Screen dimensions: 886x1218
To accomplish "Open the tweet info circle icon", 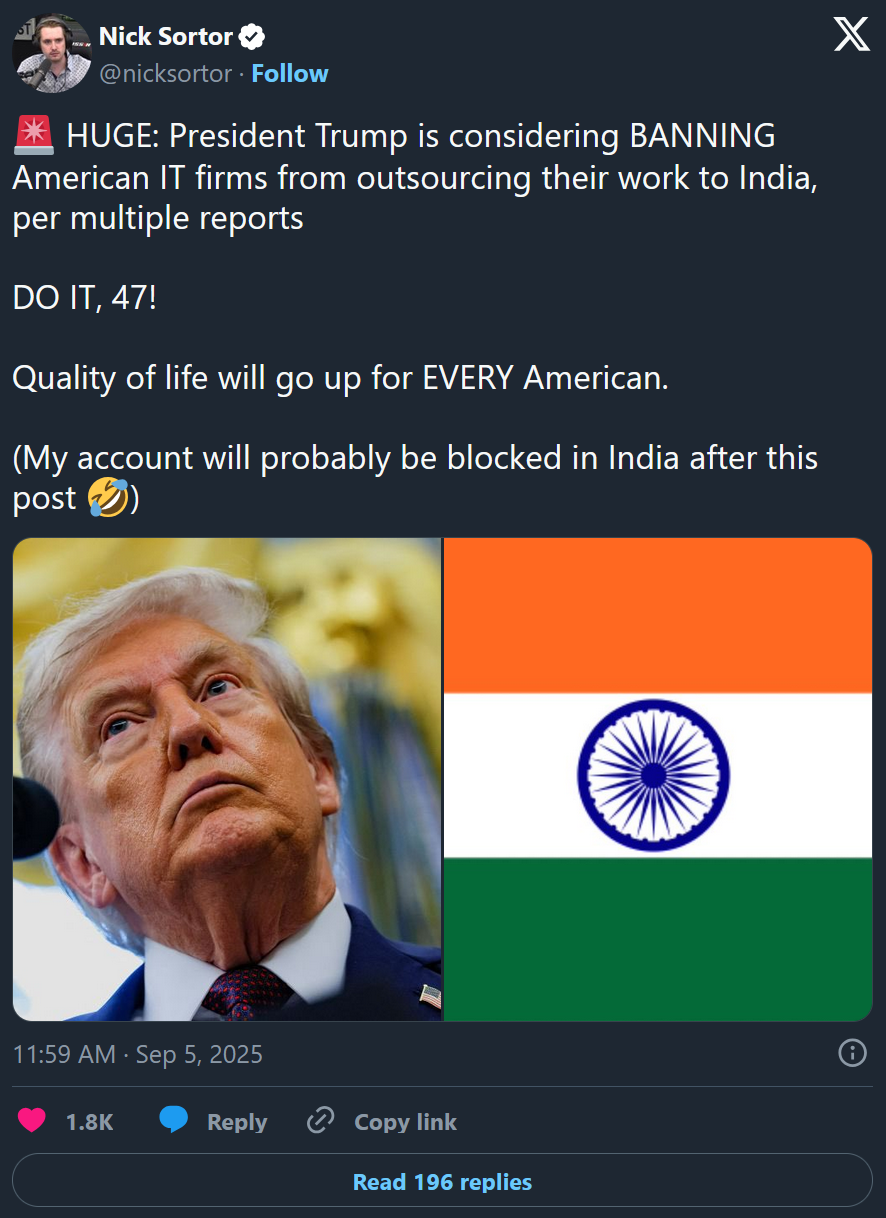I will coord(852,1053).
